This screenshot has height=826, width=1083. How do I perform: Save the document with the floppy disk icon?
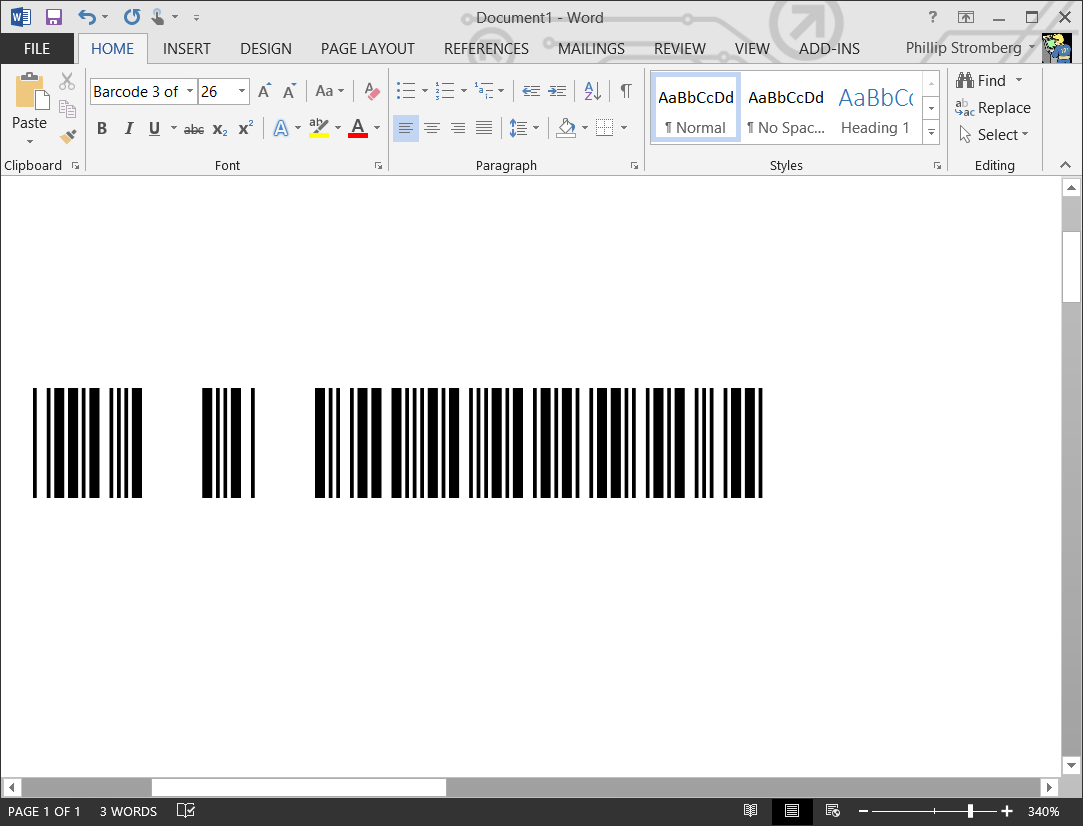point(53,17)
